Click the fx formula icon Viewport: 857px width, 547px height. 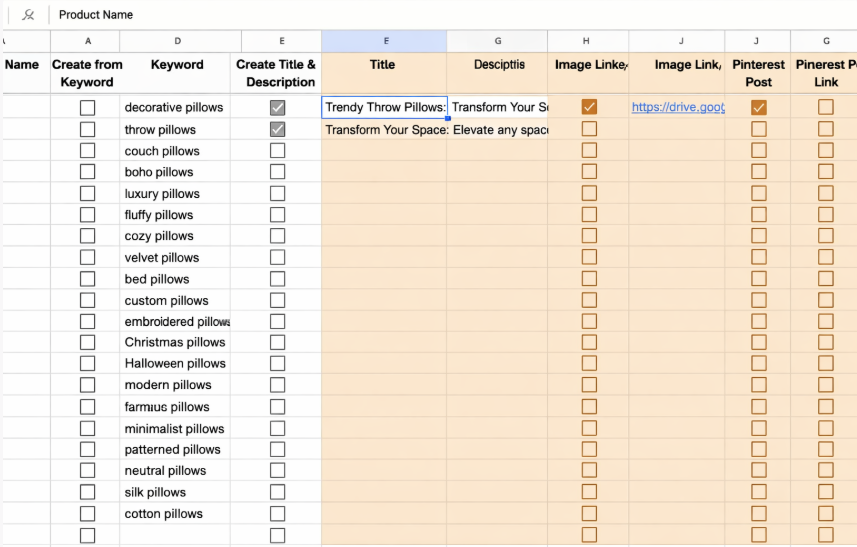click(28, 15)
